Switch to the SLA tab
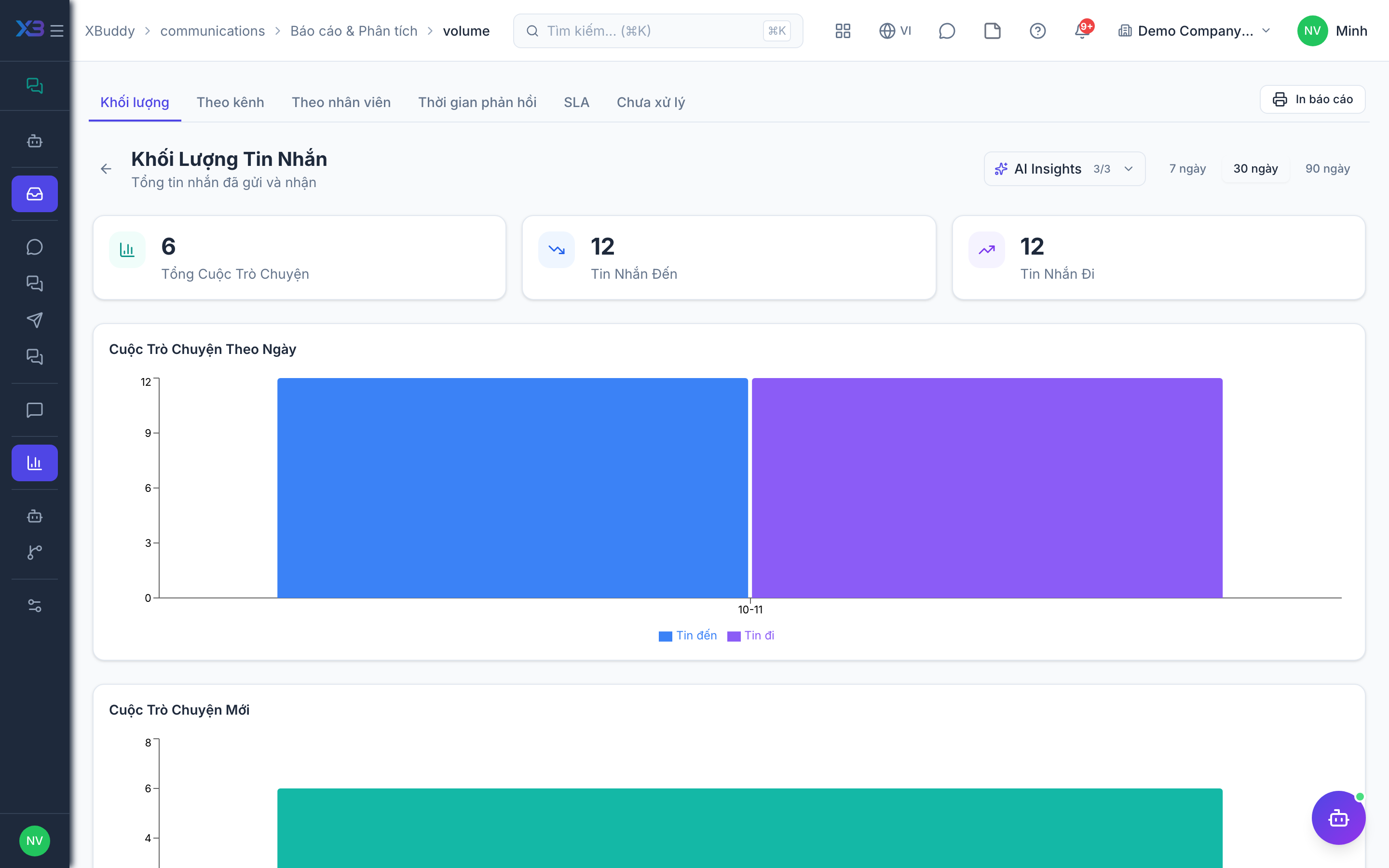Screen dimensions: 1389x868 pyautogui.click(x=576, y=102)
